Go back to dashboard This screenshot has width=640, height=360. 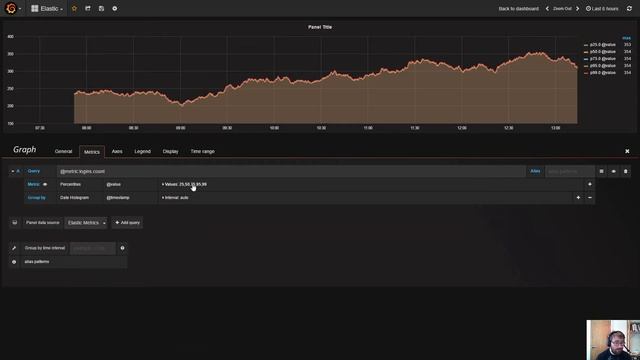(518, 9)
